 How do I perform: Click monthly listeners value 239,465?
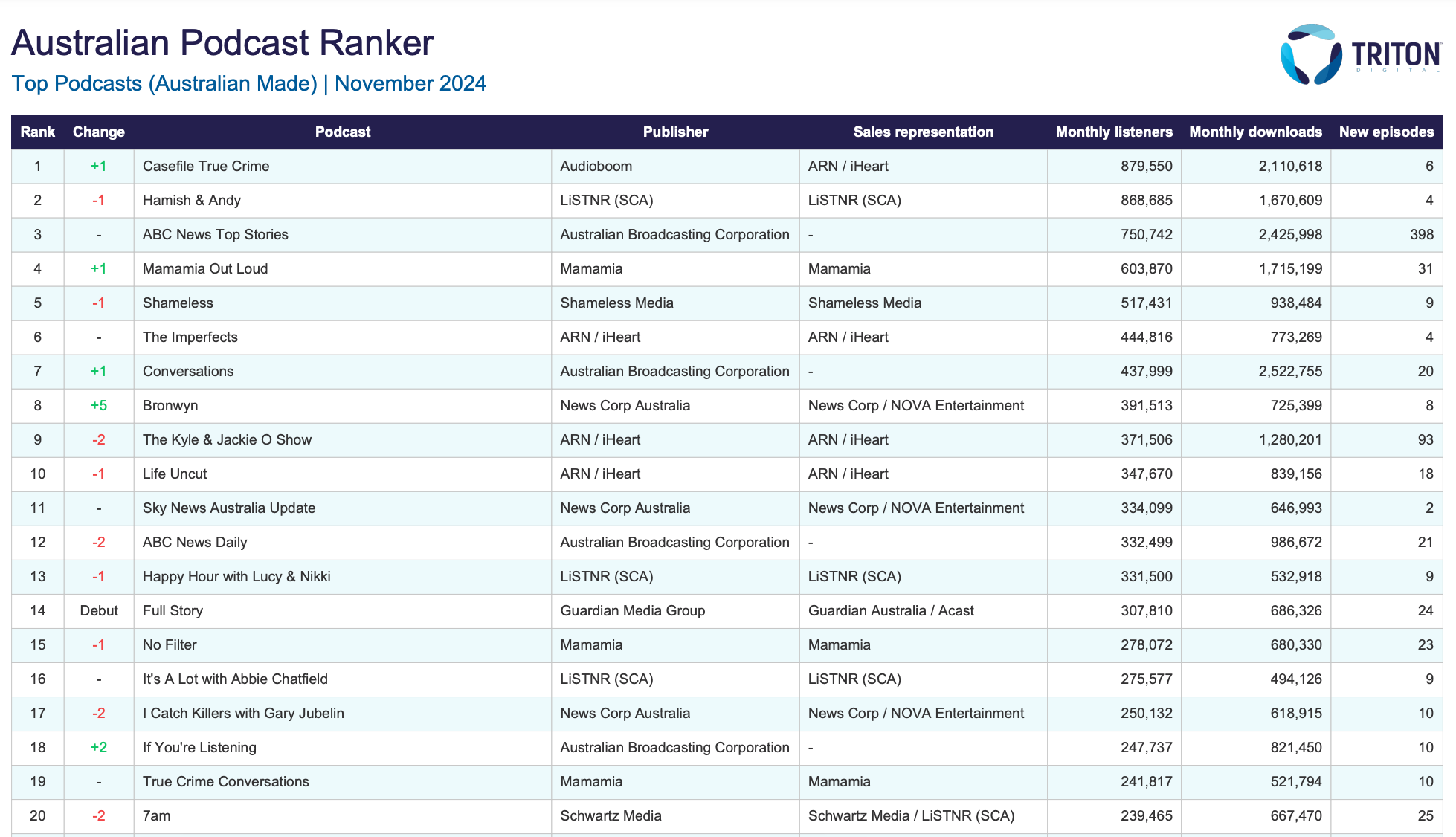pyautogui.click(x=1147, y=815)
